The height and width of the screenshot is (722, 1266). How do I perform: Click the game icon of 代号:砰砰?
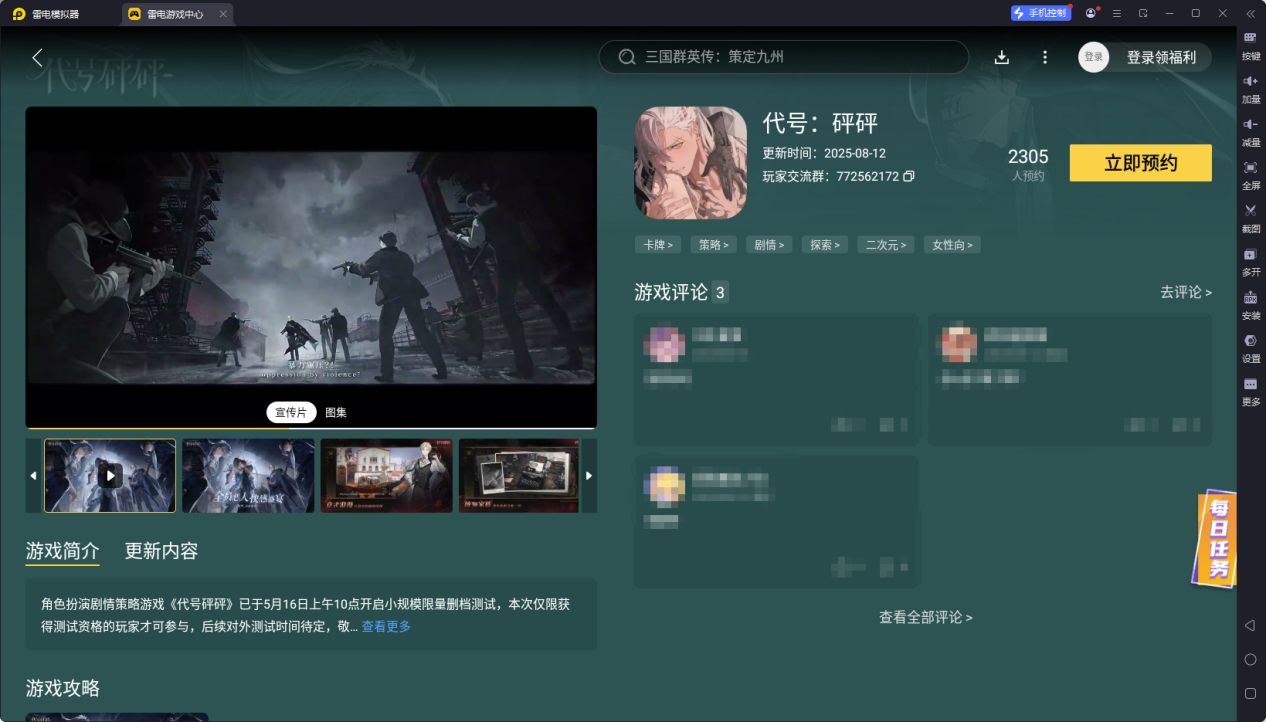[x=690, y=163]
